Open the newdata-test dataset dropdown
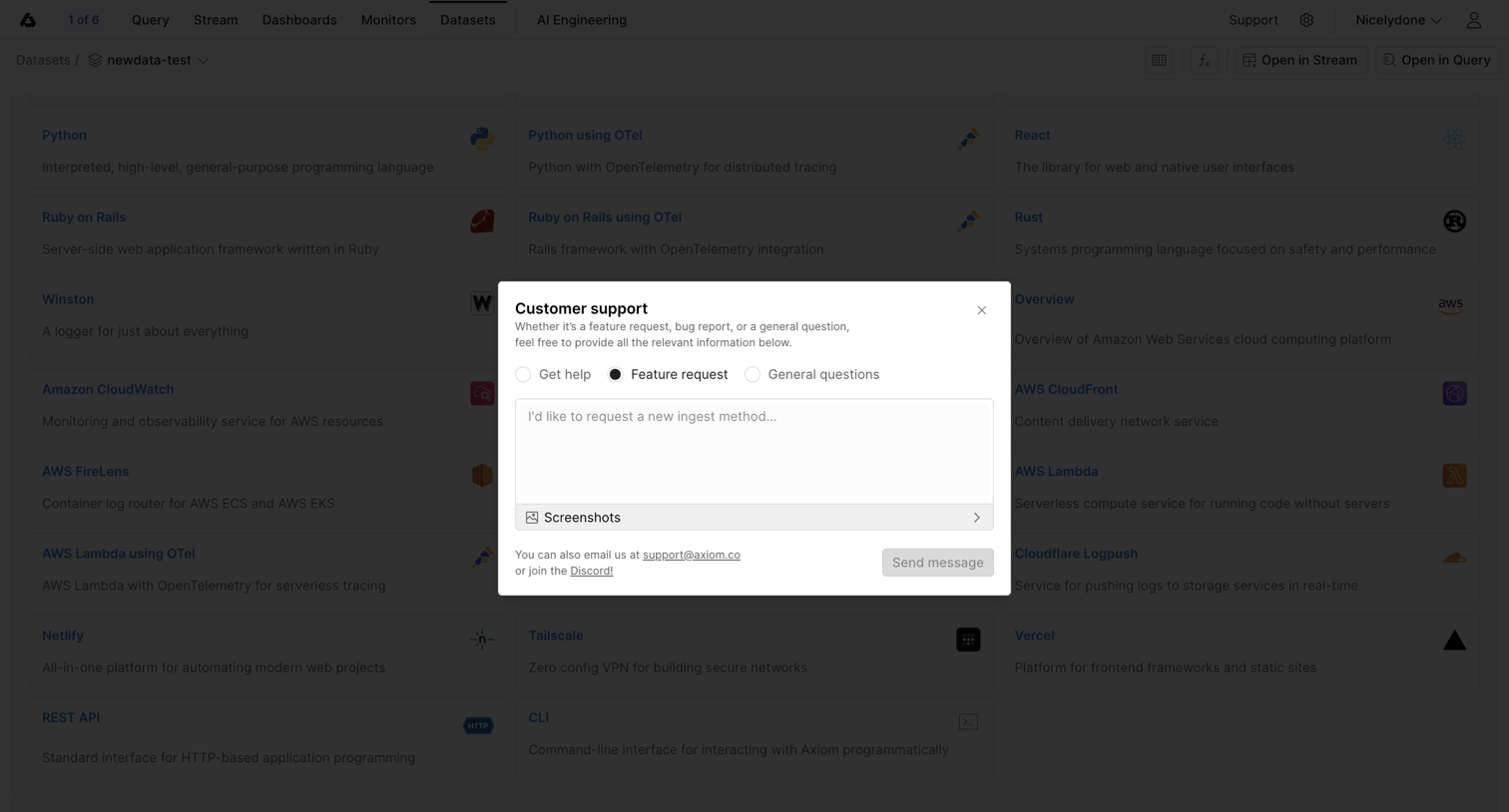Screen dimensions: 1509x812 [x=149, y=60]
